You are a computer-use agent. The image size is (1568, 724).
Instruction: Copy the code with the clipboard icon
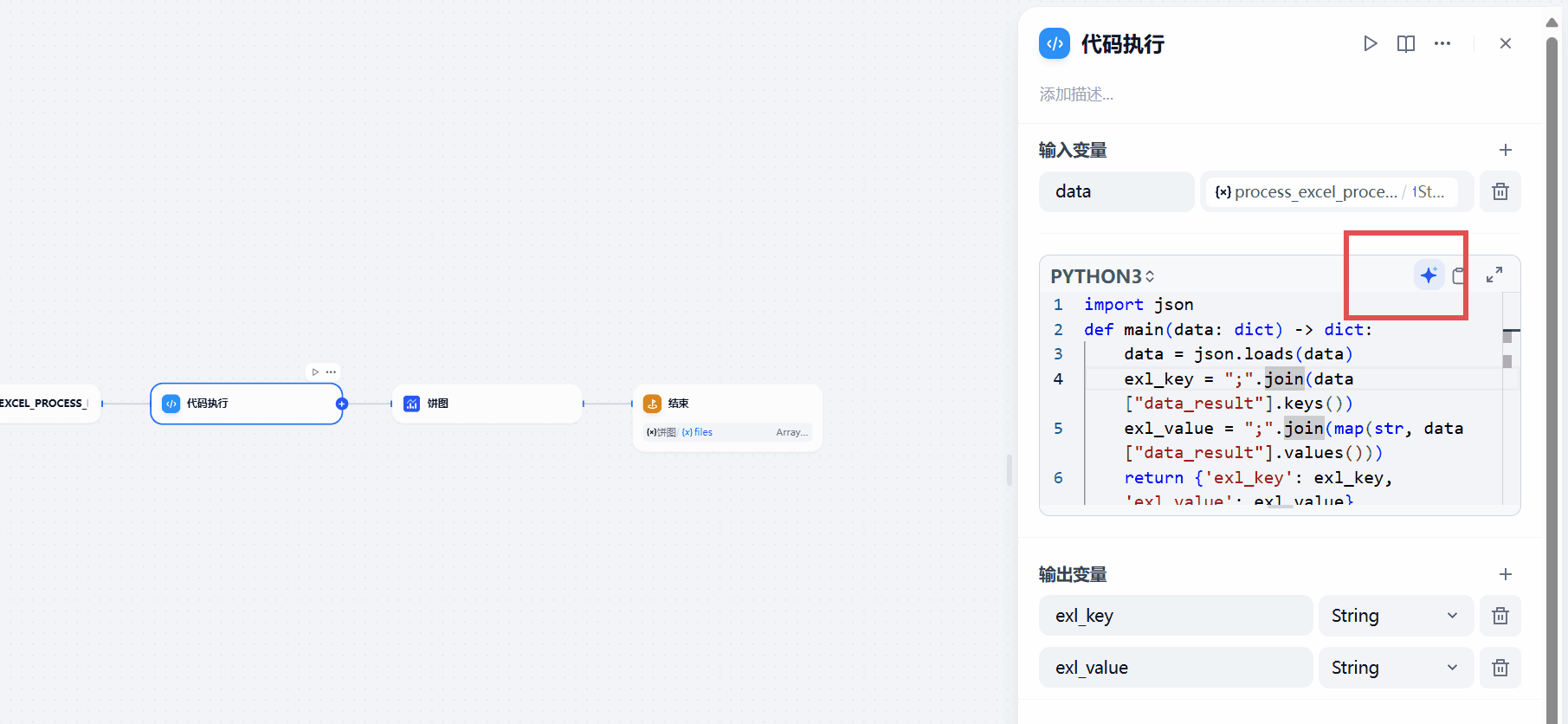[1459, 275]
